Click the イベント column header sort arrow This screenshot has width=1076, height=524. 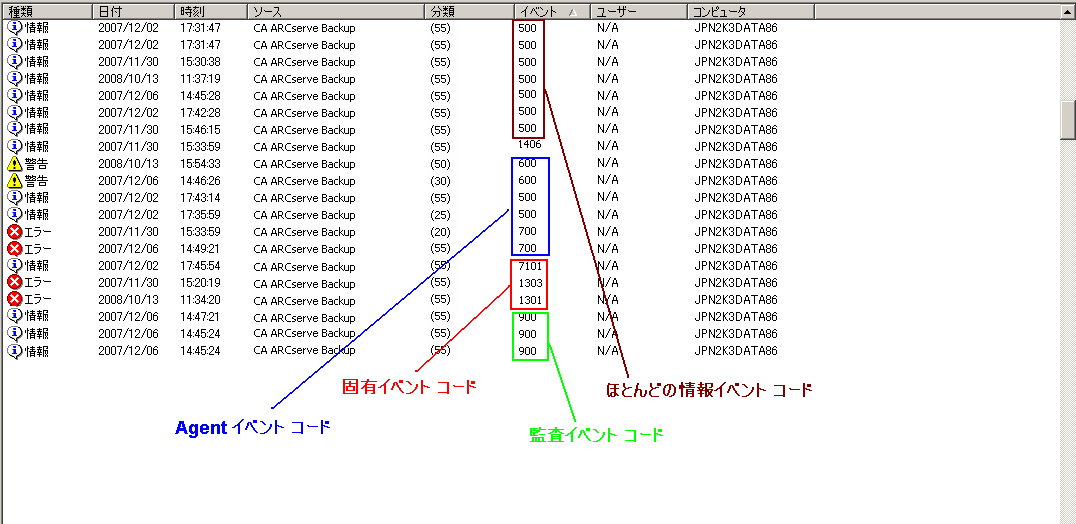(573, 12)
